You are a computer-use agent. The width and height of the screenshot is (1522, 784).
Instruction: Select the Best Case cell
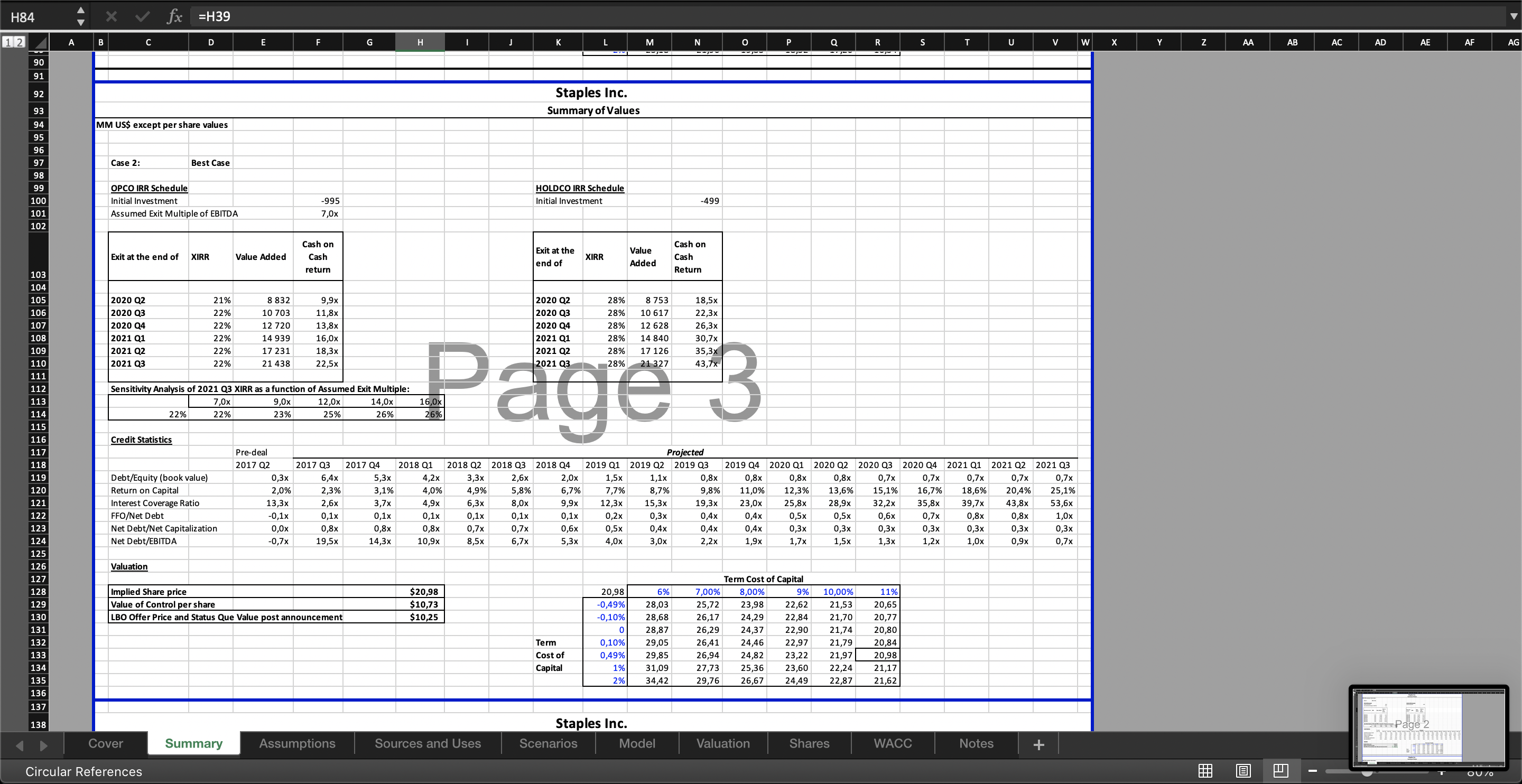pyautogui.click(x=210, y=163)
